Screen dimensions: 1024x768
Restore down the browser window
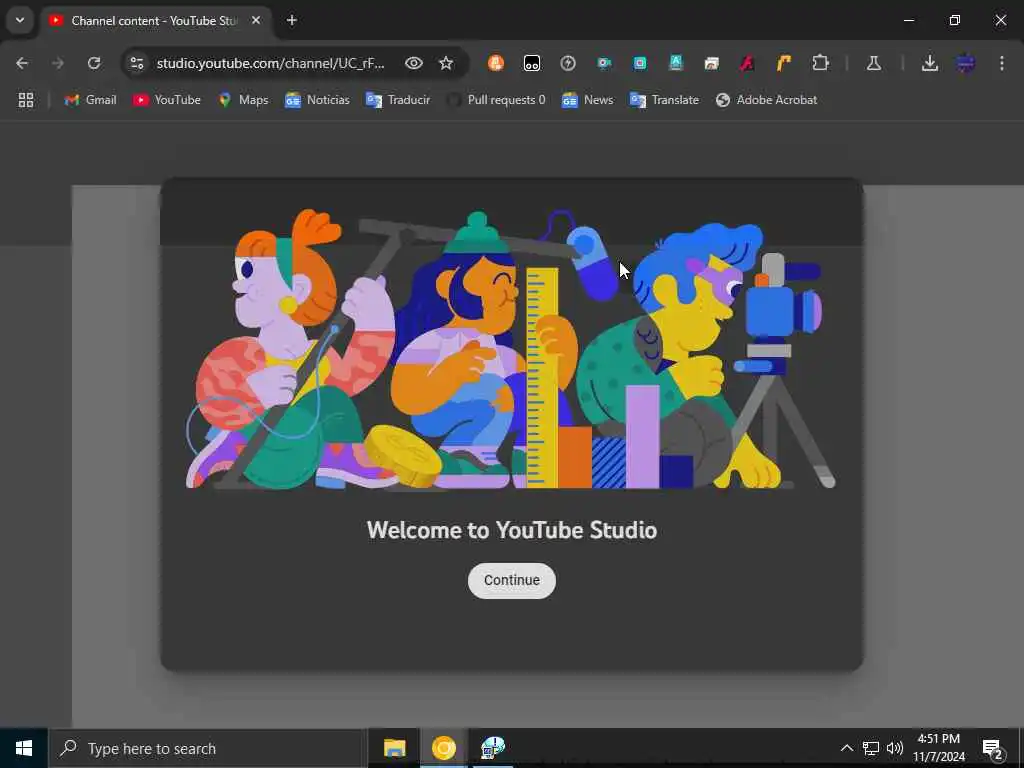(x=955, y=20)
